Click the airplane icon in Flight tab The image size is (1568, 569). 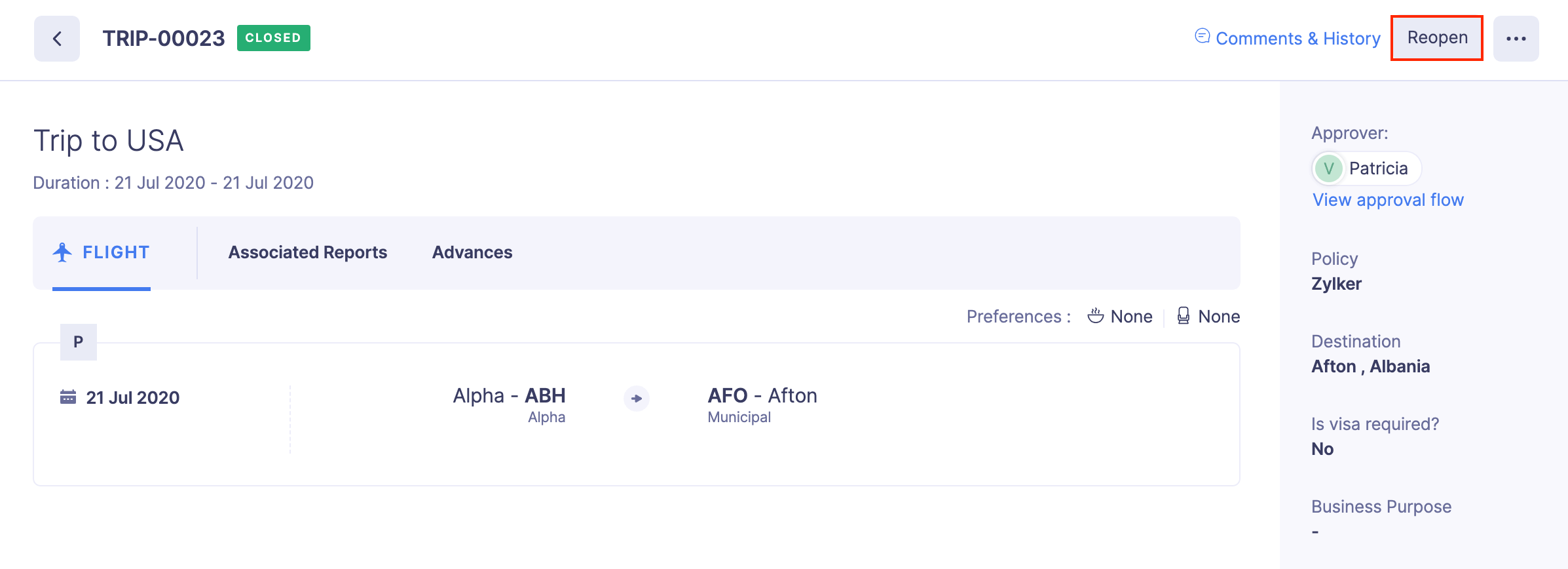coord(63,252)
